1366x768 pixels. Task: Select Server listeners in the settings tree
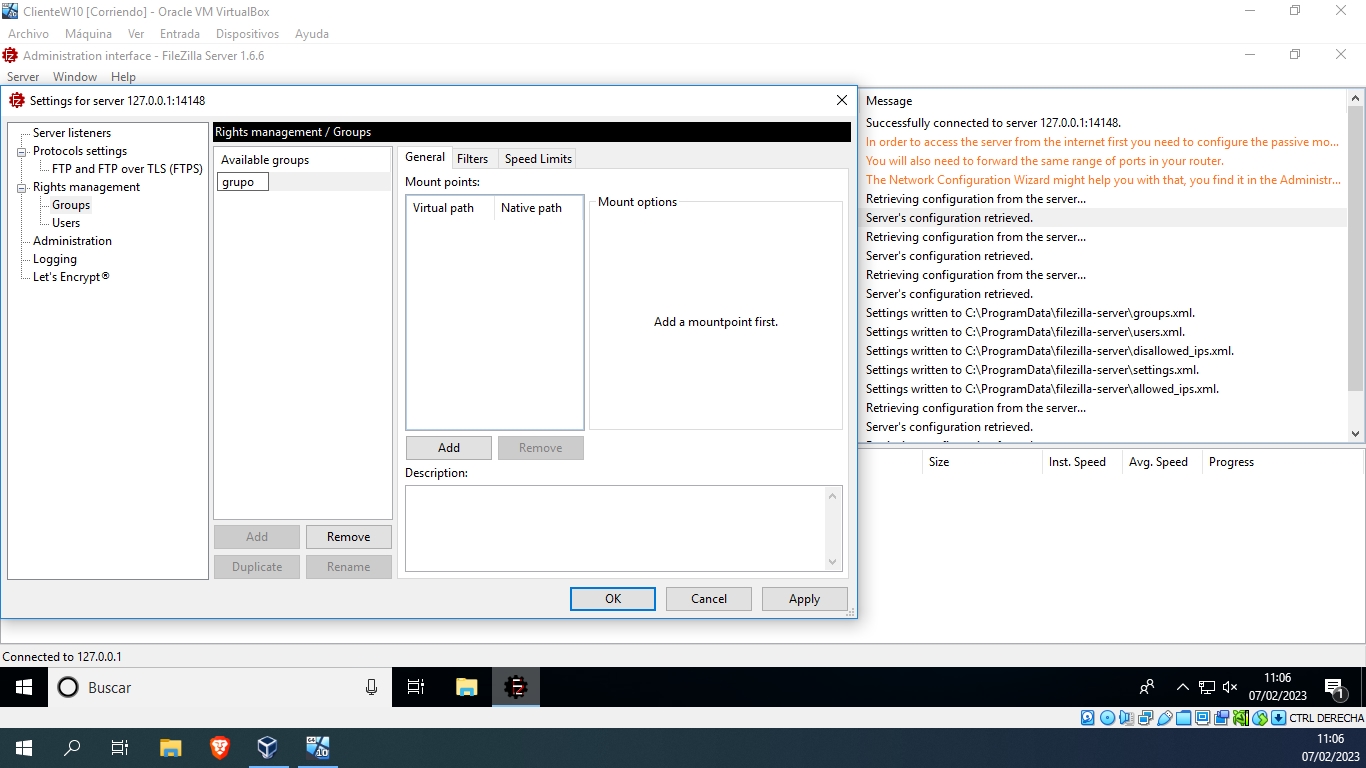tap(72, 133)
